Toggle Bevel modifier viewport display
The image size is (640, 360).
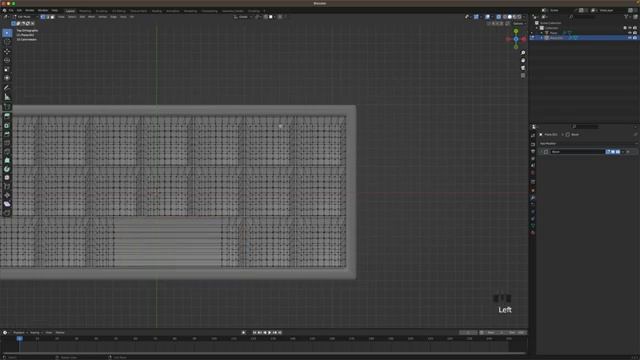tap(613, 152)
